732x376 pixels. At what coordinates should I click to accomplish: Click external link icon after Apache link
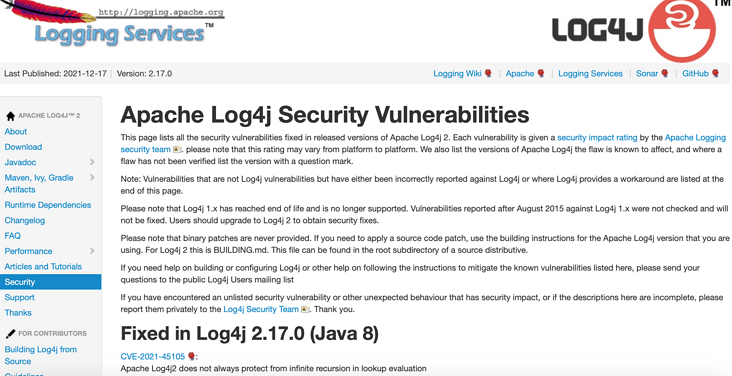(541, 73)
